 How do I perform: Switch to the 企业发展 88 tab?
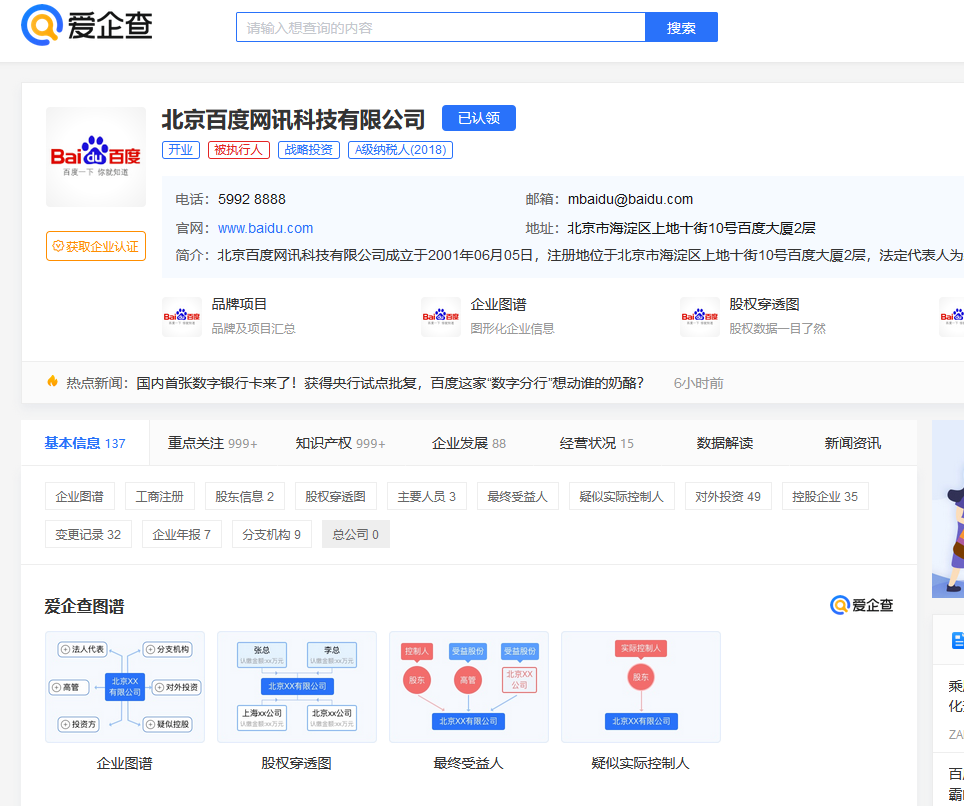tap(468, 443)
